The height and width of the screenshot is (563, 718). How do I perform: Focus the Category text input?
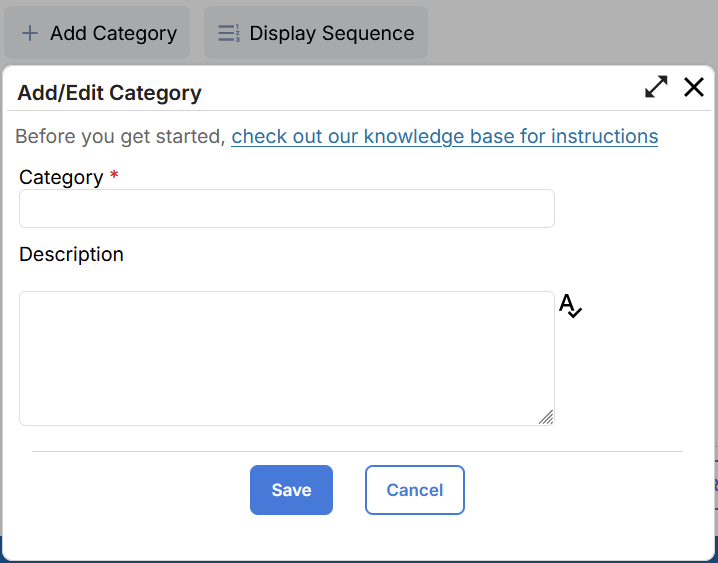(x=286, y=209)
